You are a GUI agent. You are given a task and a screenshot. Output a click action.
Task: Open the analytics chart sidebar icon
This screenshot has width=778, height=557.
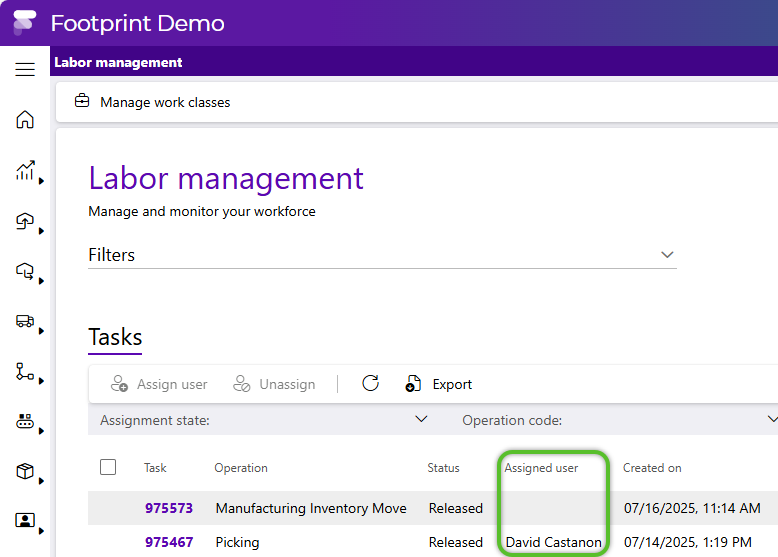[25, 170]
